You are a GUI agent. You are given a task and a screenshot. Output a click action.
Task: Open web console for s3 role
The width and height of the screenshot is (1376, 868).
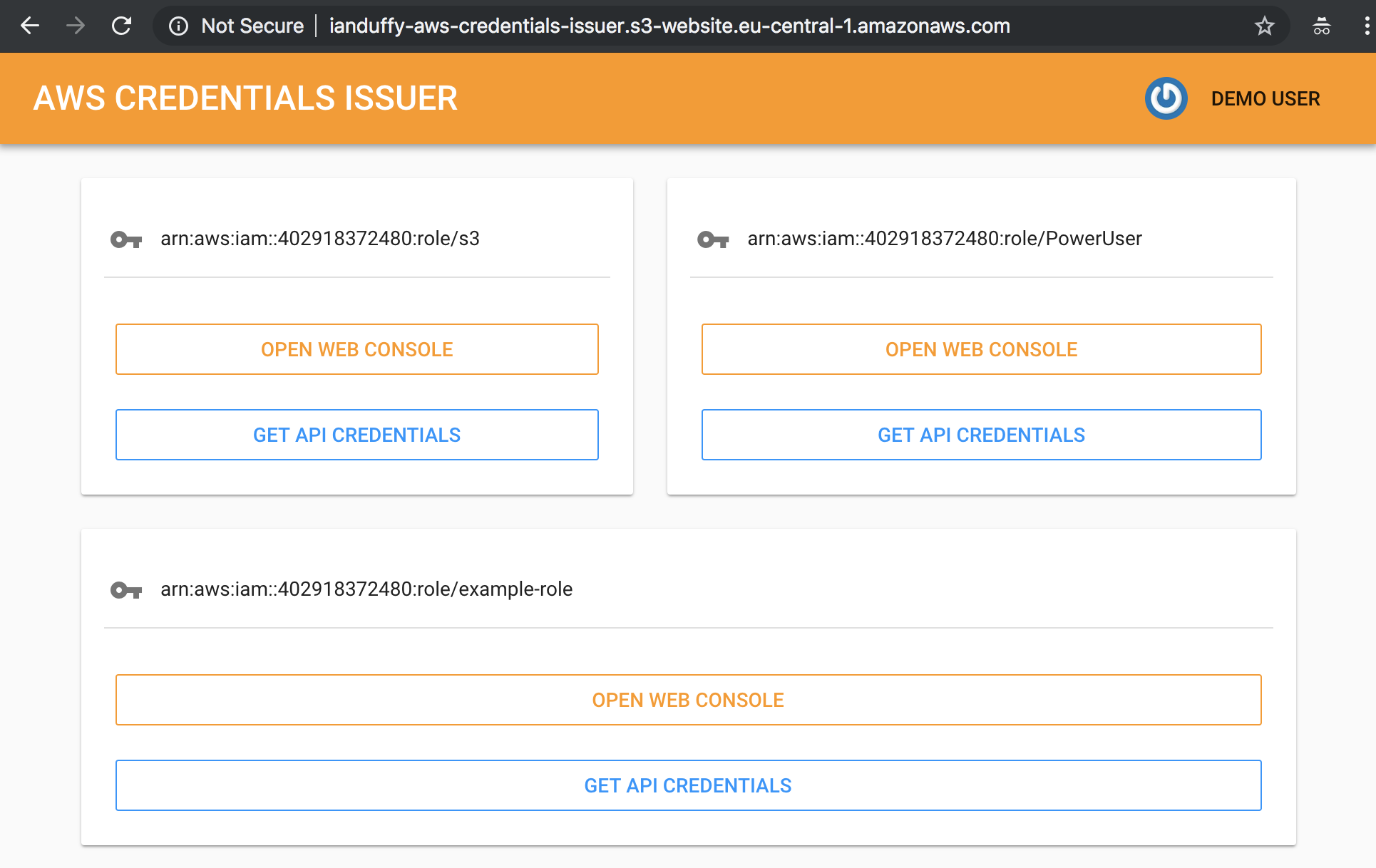pyautogui.click(x=357, y=349)
